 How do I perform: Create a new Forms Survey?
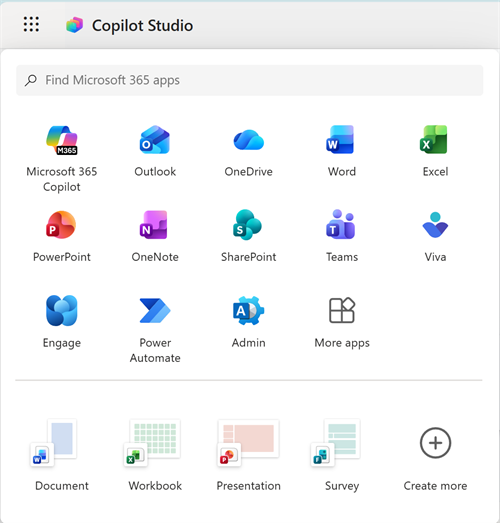pos(336,442)
